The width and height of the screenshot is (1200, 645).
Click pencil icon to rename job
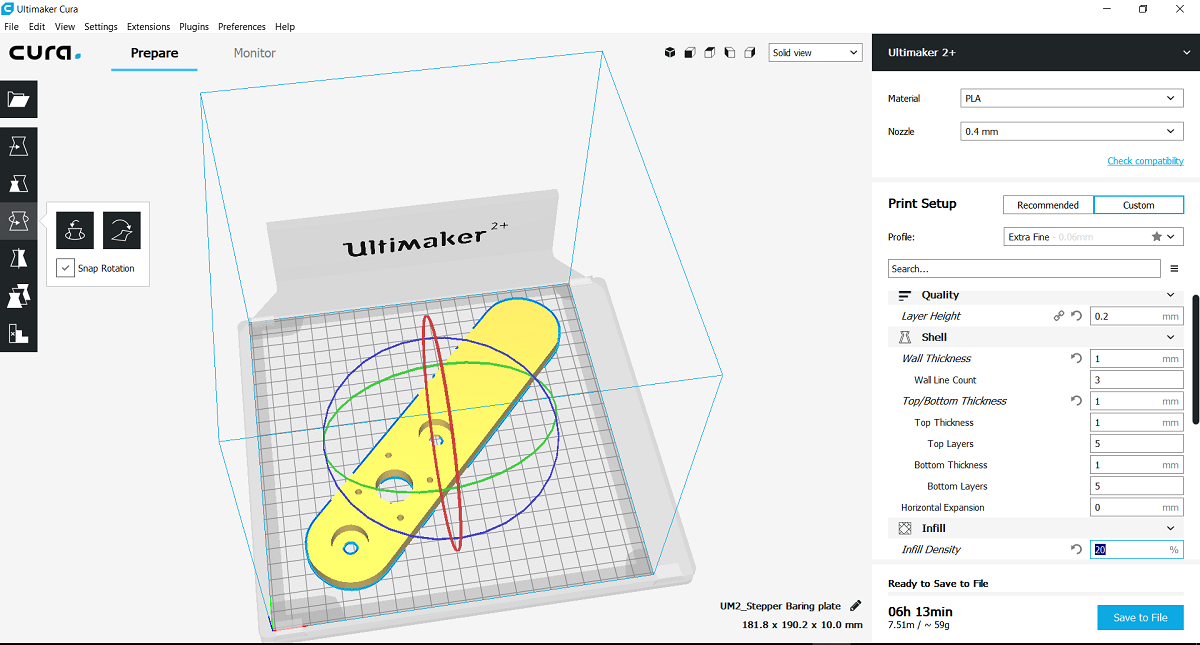tap(855, 605)
